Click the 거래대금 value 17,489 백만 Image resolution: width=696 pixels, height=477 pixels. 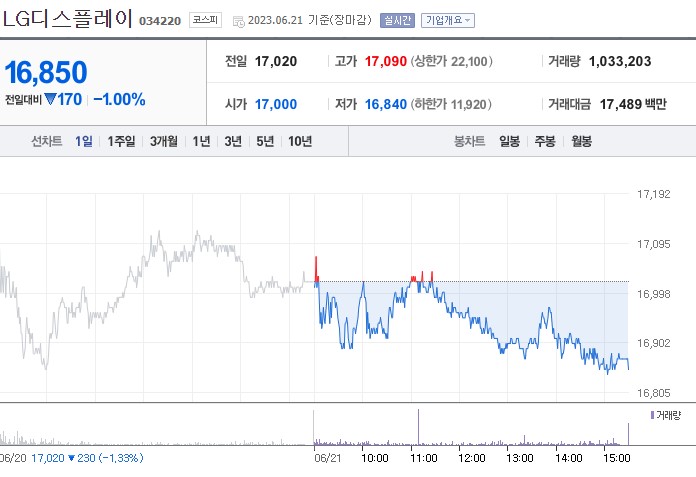633,104
